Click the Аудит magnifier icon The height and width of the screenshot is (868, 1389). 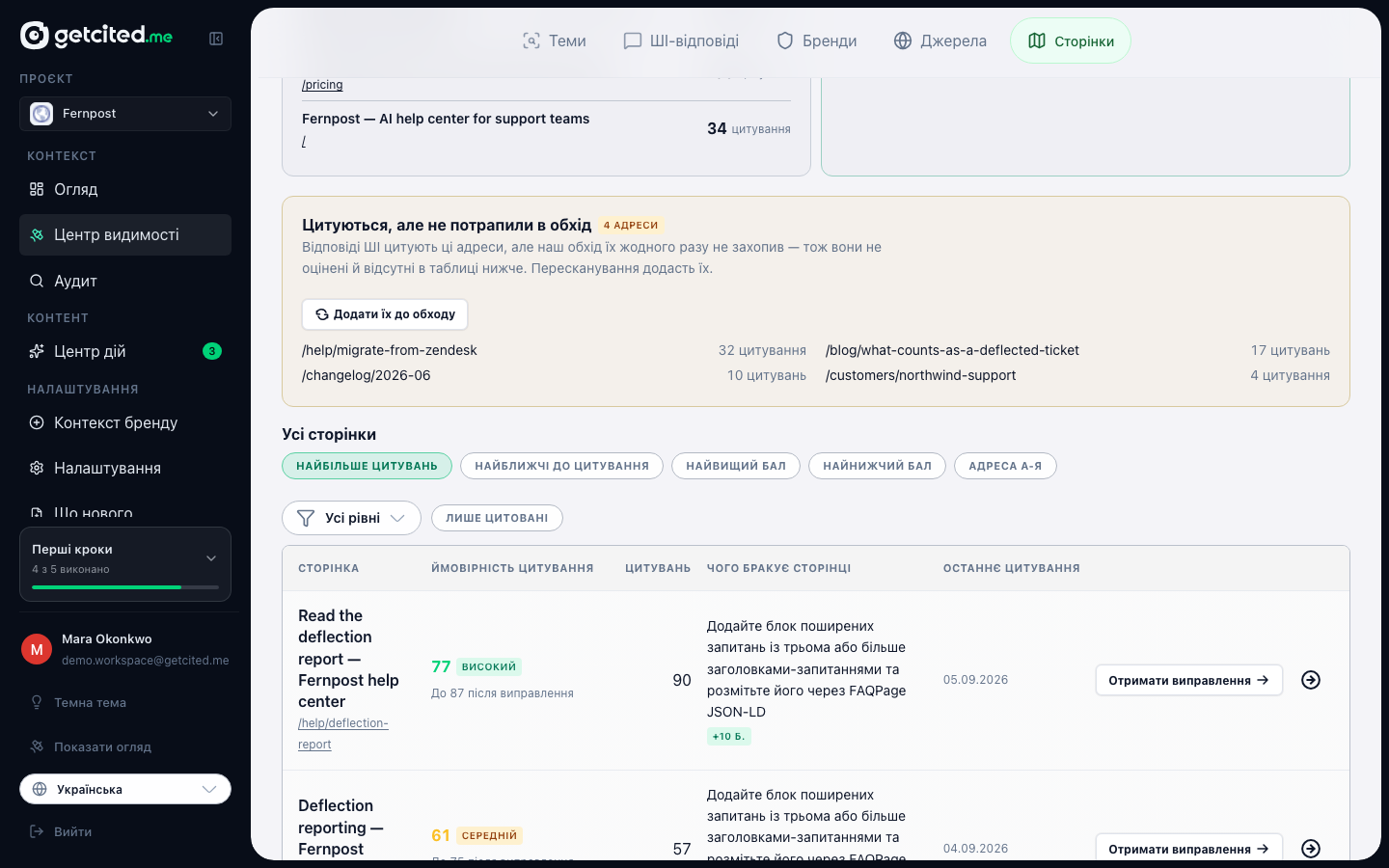[x=37, y=281]
